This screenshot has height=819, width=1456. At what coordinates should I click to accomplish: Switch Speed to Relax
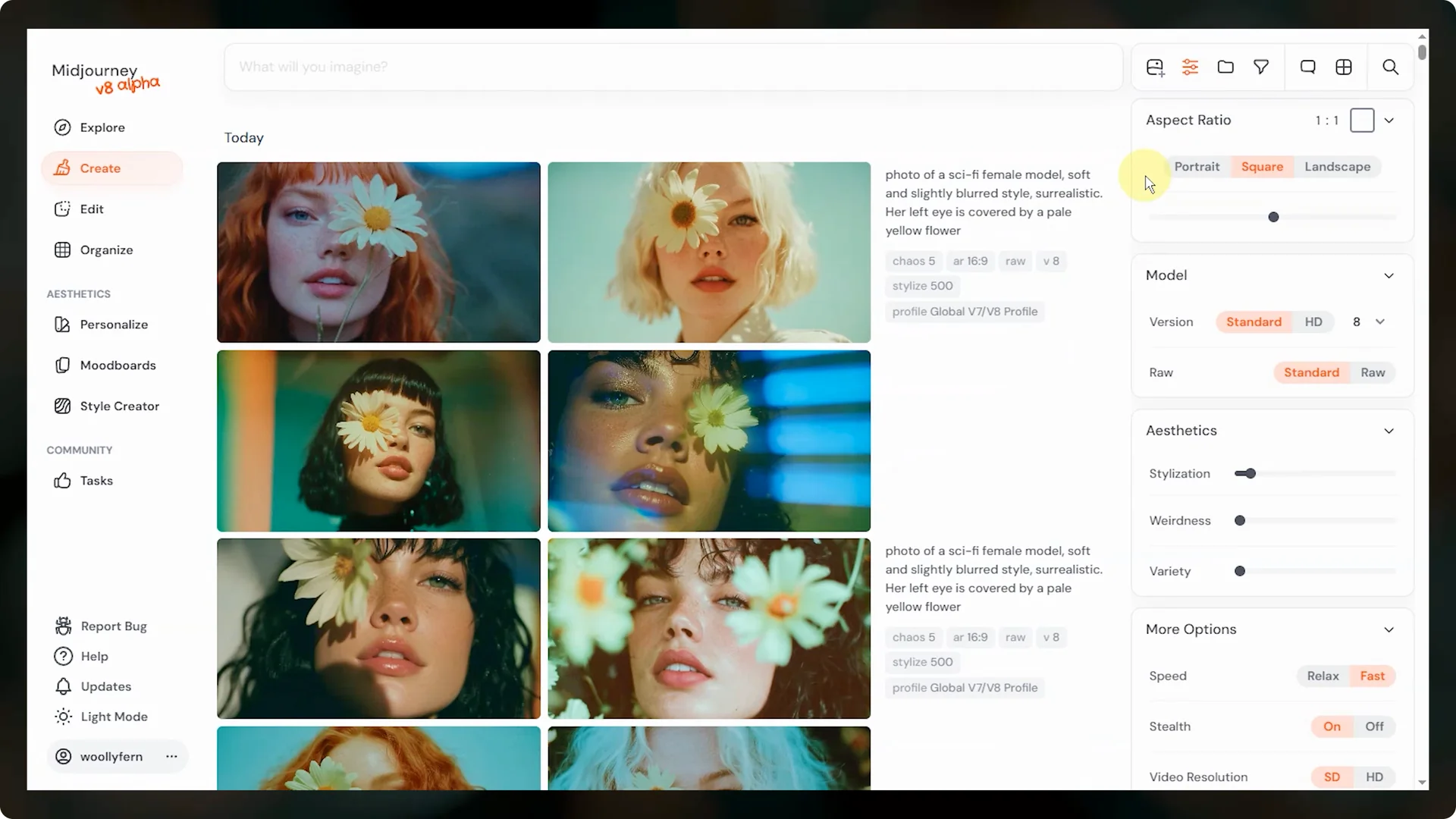pyautogui.click(x=1323, y=676)
